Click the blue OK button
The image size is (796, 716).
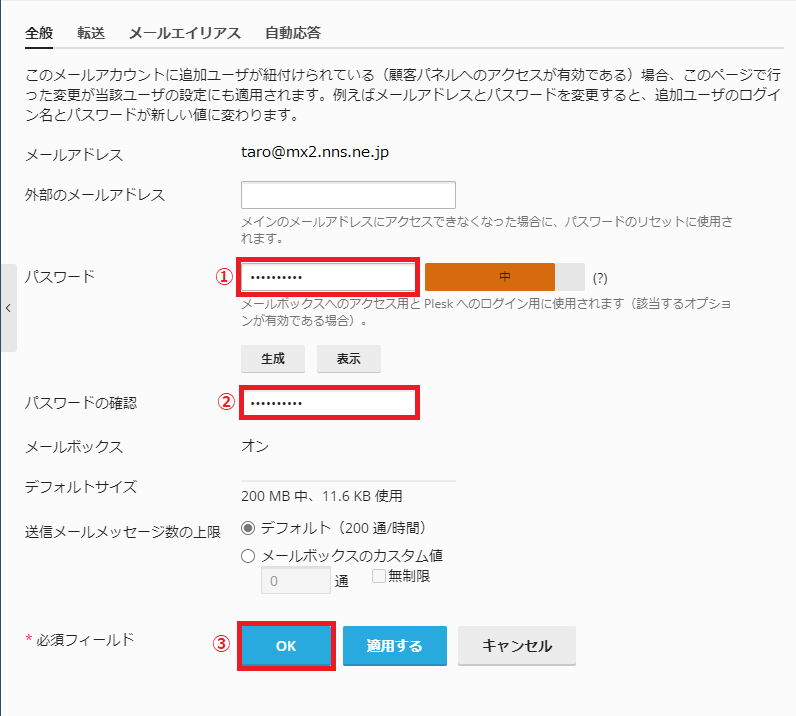click(x=286, y=646)
